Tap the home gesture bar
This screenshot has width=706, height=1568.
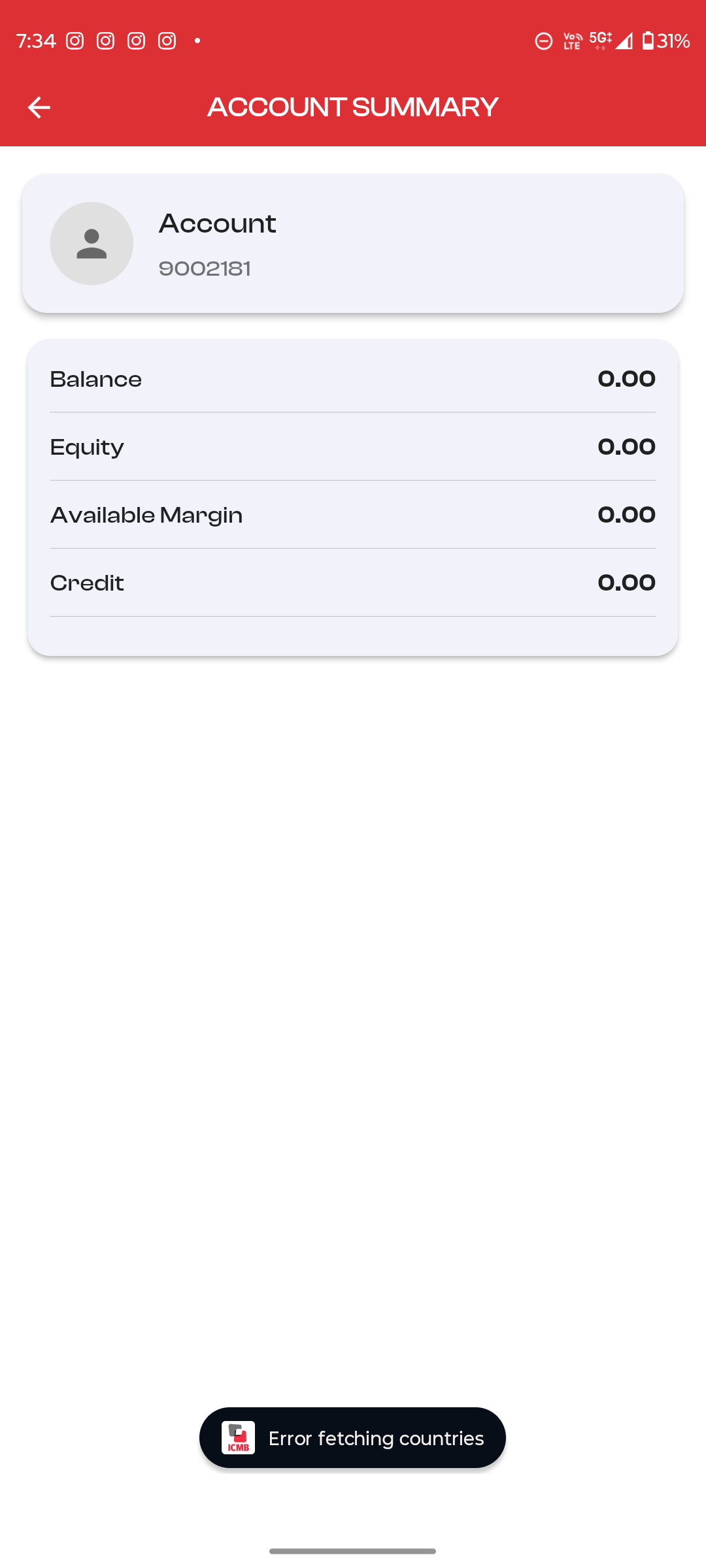(x=353, y=1551)
